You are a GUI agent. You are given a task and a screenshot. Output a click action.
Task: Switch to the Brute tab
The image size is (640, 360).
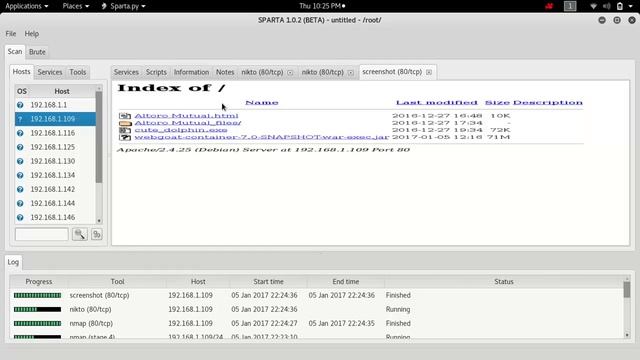pos(37,52)
